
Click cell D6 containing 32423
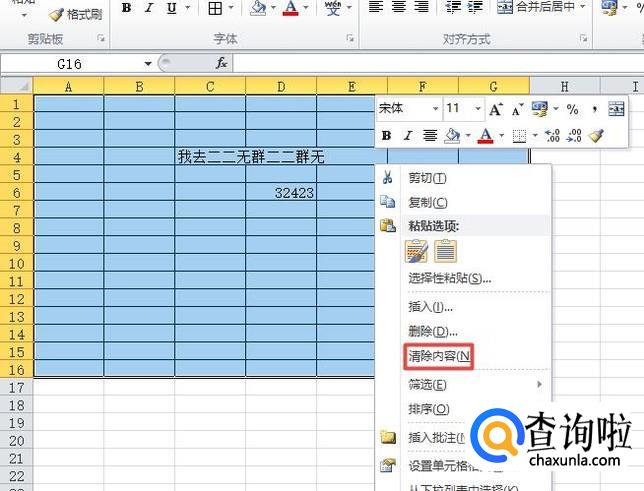point(281,193)
